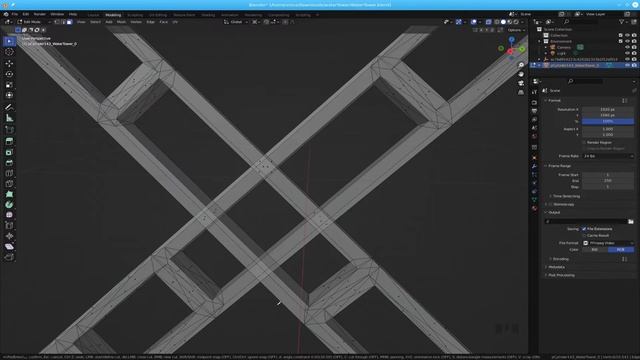Click the zoom magnifier icon in the viewport
This screenshot has width=640, height=360.
point(521,65)
